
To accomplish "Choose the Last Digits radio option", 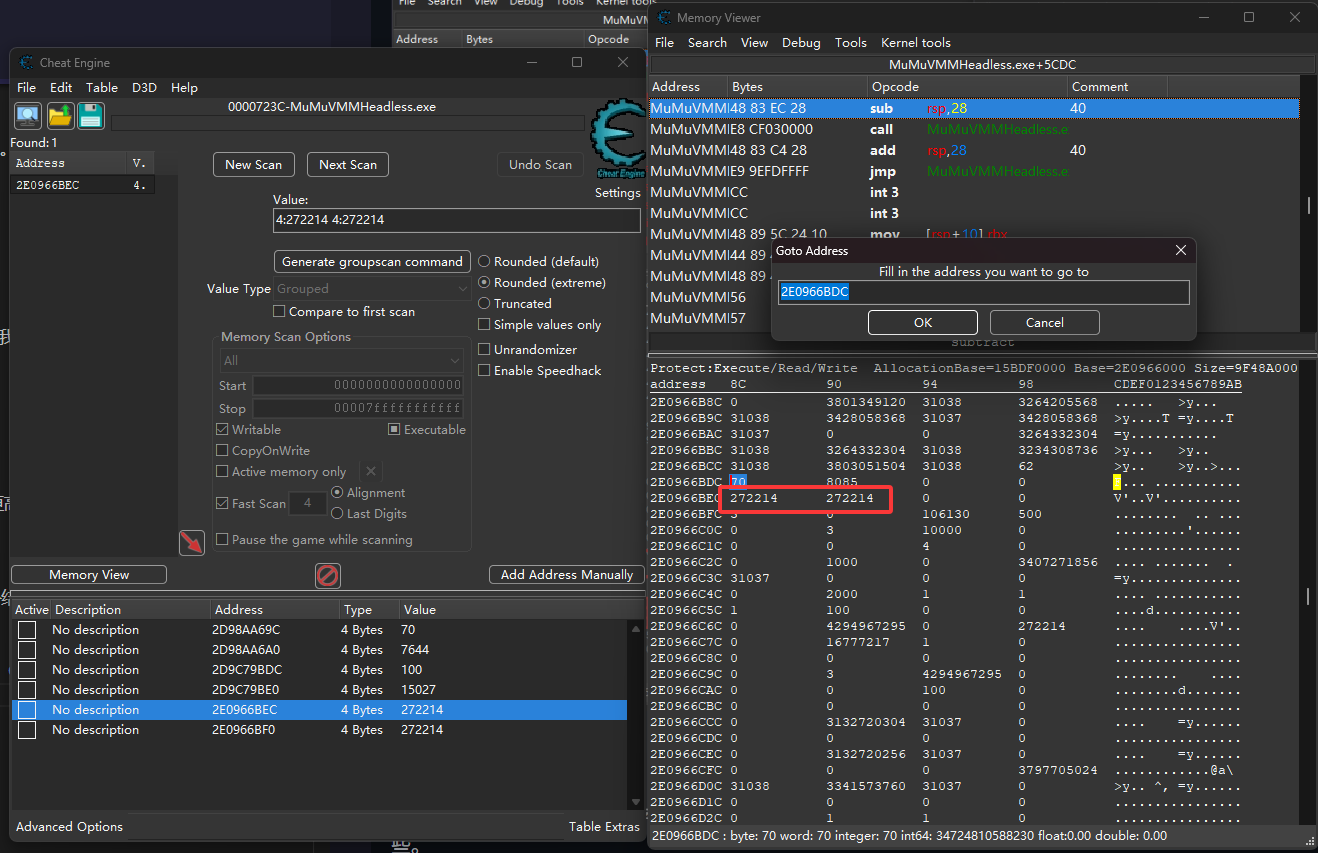I will (x=337, y=514).
